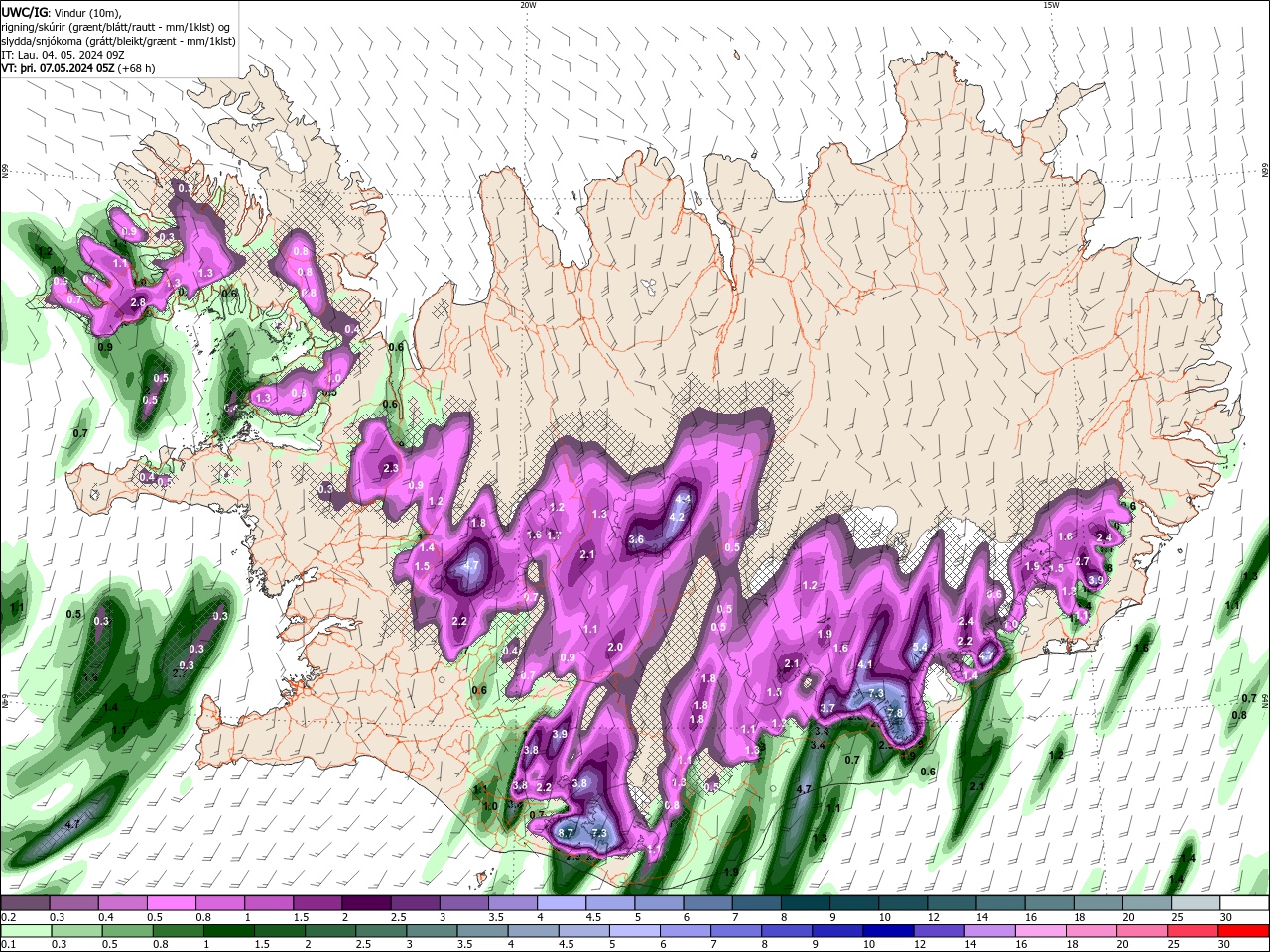This screenshot has width=1270, height=952.
Task: Pick the light violet lower swatch between 14 and 16
Action: click(990, 931)
